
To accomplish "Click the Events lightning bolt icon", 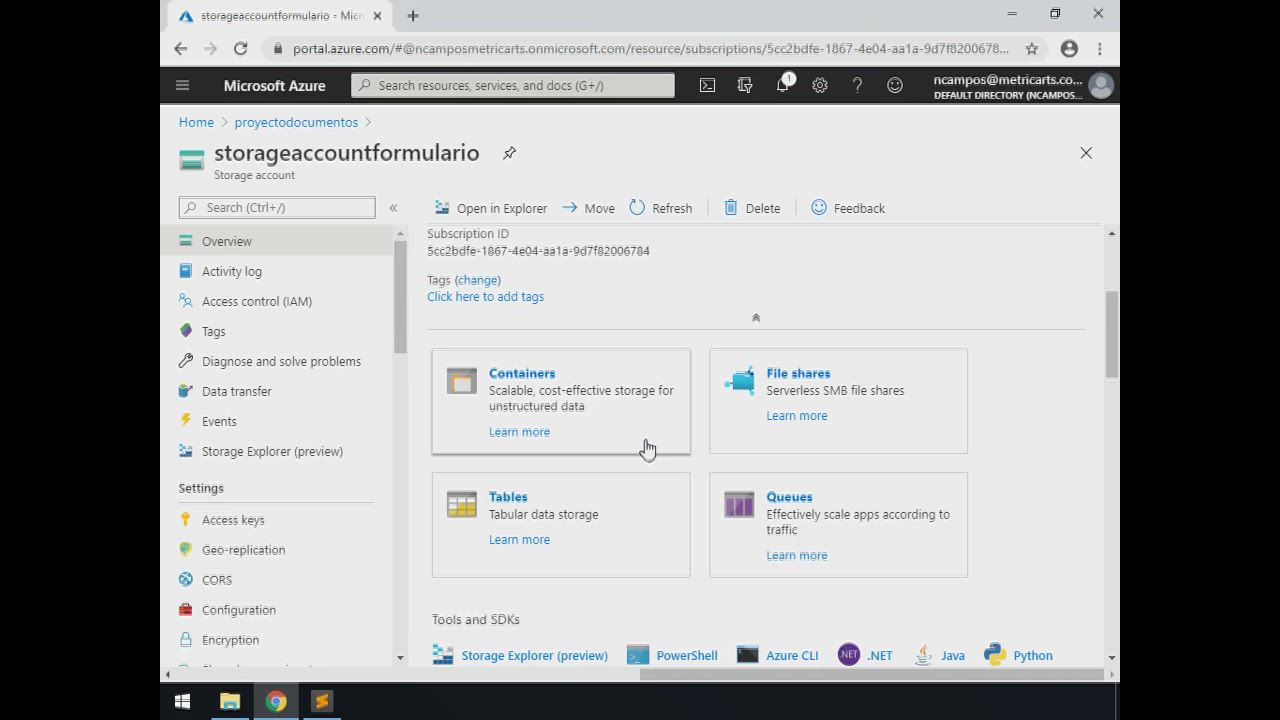I will 185,420.
